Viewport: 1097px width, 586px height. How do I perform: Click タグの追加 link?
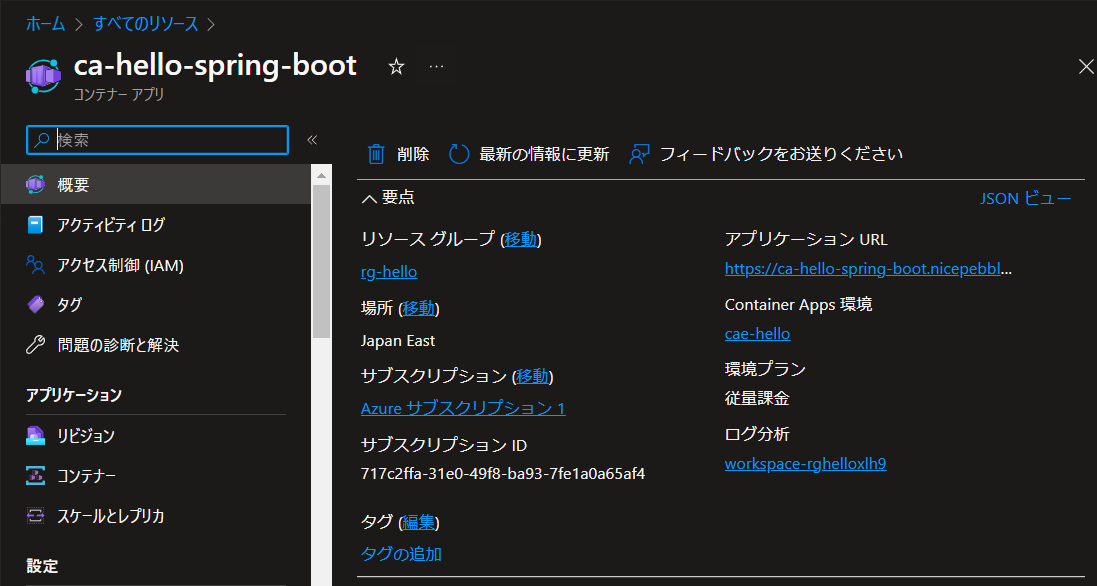402,554
